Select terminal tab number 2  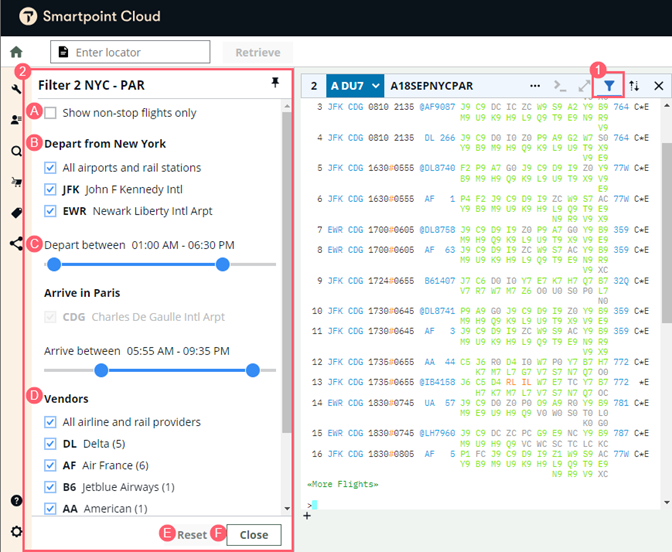click(x=314, y=86)
